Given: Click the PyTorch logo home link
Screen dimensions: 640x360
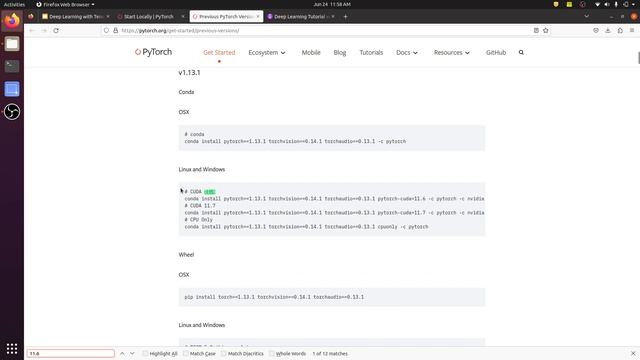Looking at the screenshot, I should click(x=153, y=52).
